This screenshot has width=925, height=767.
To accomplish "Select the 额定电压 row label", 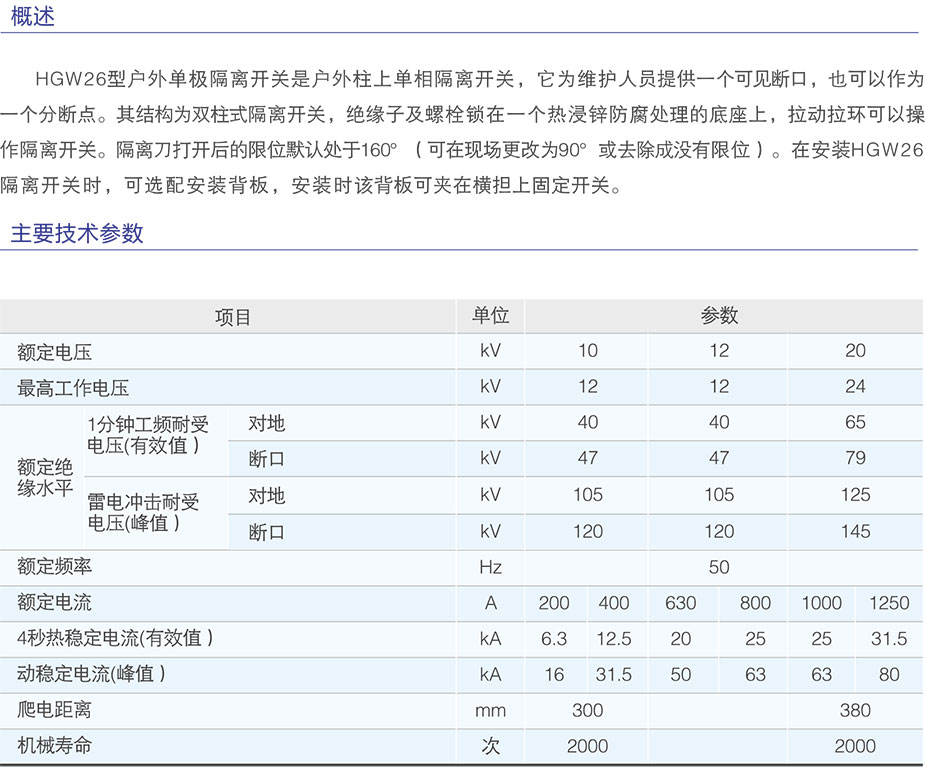I will 55,352.
